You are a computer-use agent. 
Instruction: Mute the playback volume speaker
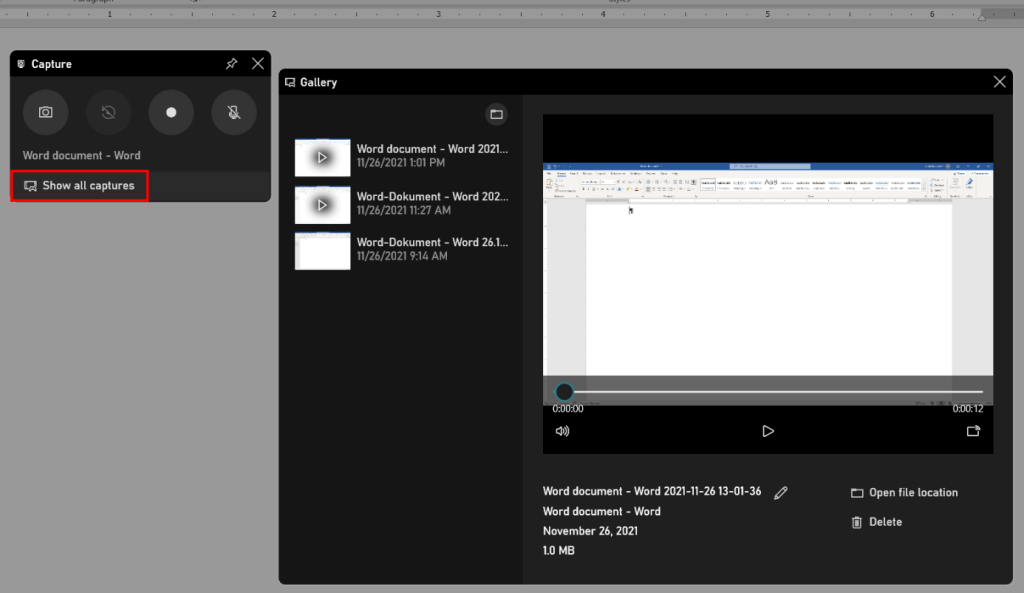tap(562, 431)
